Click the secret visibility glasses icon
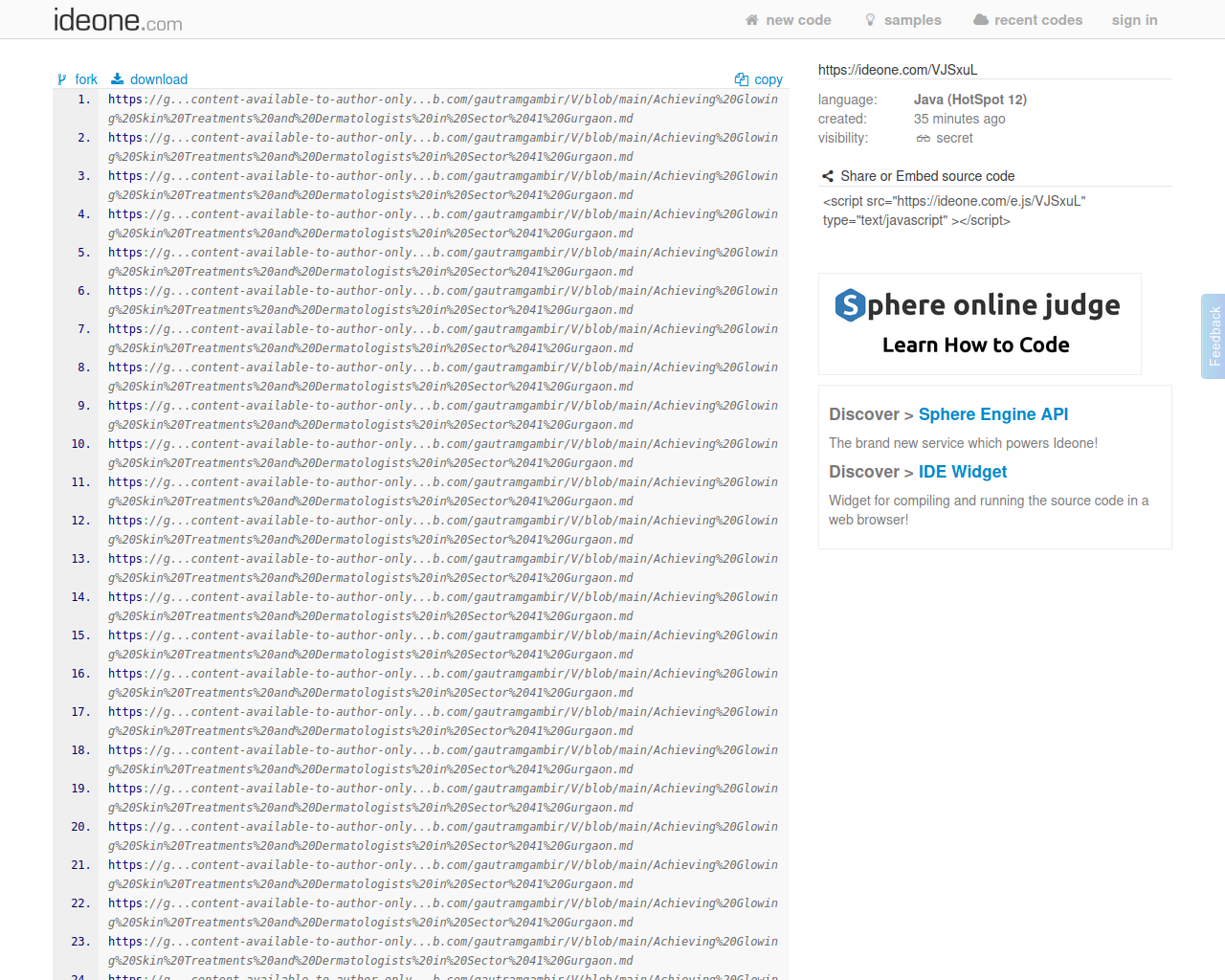This screenshot has width=1225, height=980. click(924, 139)
